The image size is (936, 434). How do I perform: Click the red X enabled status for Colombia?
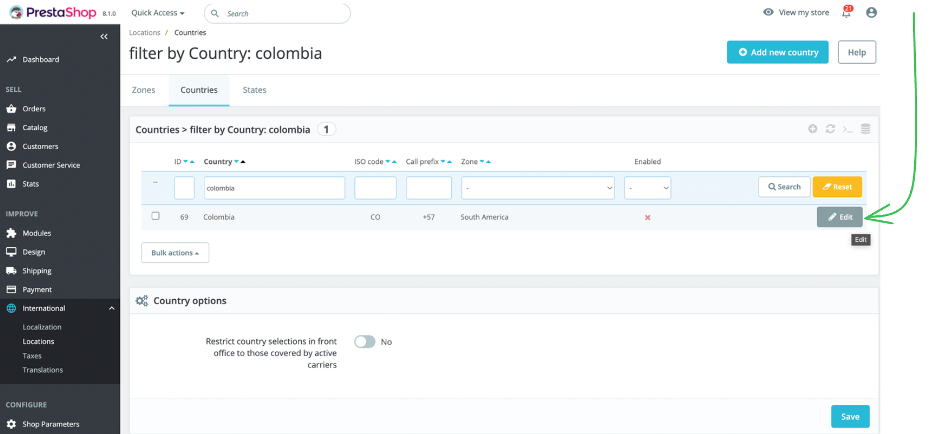[647, 217]
